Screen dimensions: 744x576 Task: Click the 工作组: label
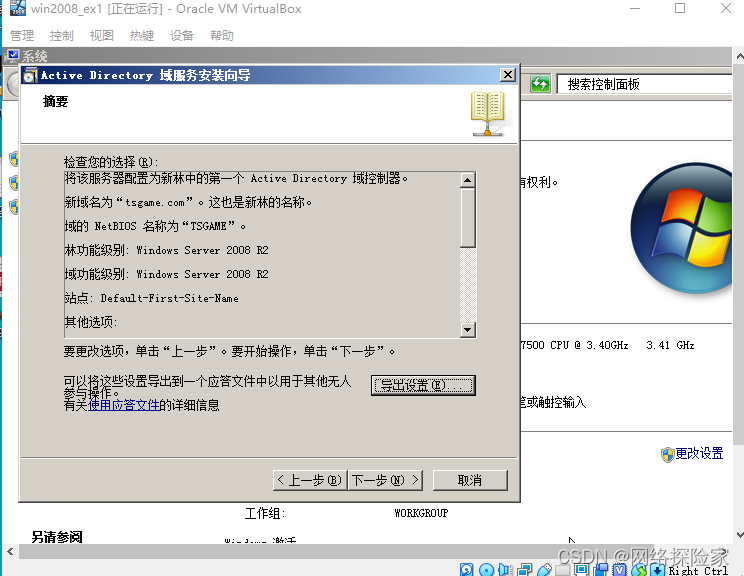[x=265, y=513]
